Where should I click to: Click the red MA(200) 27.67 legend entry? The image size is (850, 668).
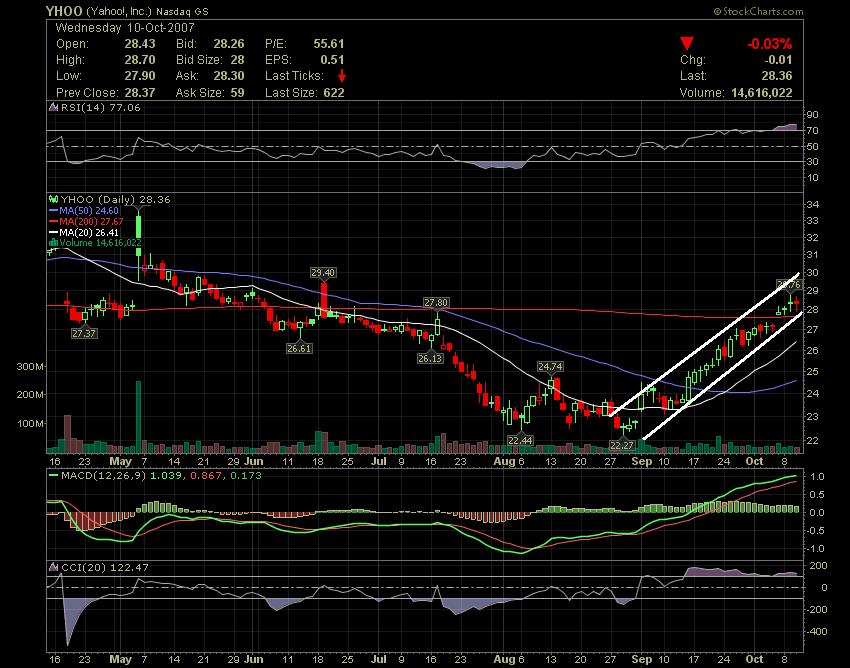tap(86, 221)
